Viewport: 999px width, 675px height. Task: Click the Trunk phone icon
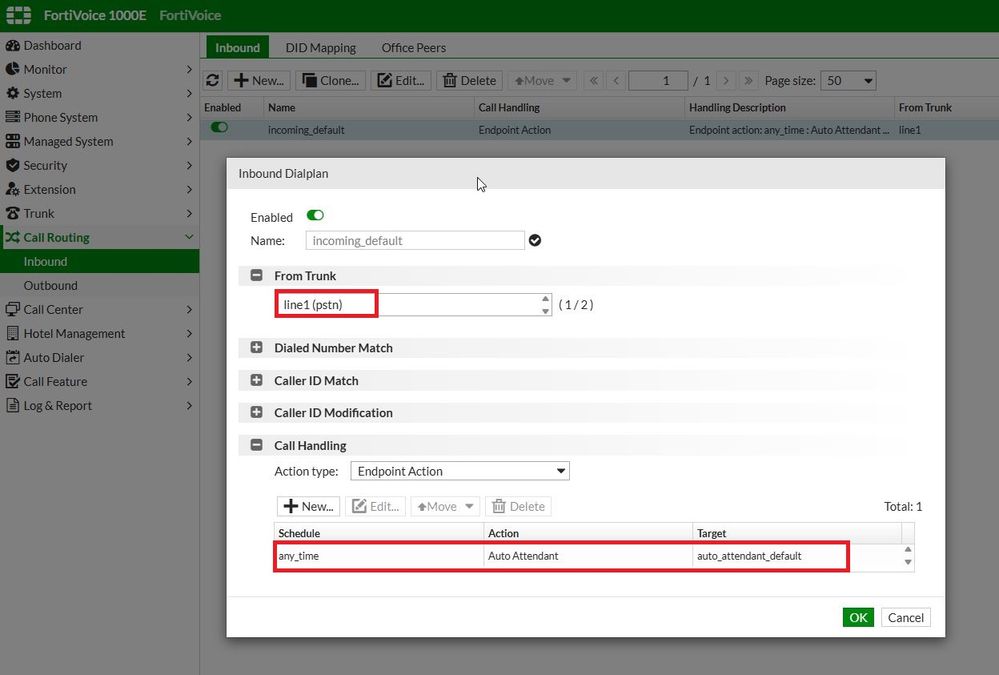point(13,213)
